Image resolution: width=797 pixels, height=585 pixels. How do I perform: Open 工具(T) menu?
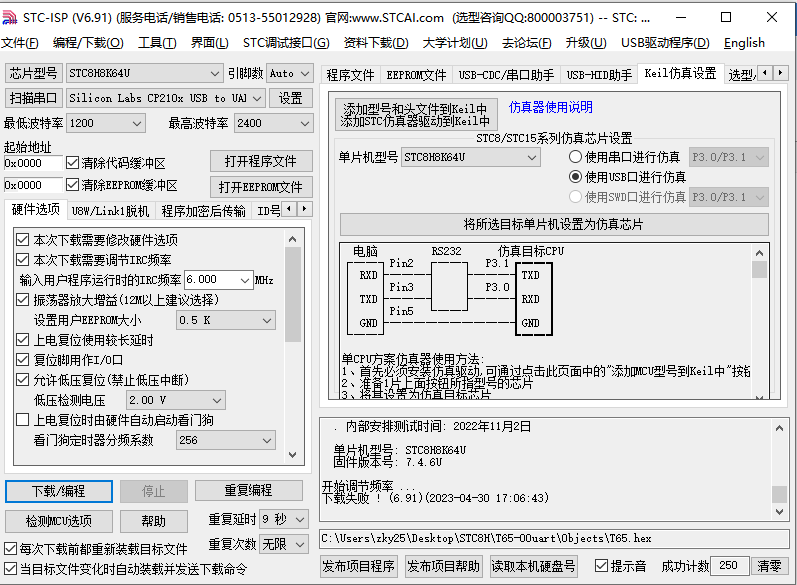click(x=157, y=43)
